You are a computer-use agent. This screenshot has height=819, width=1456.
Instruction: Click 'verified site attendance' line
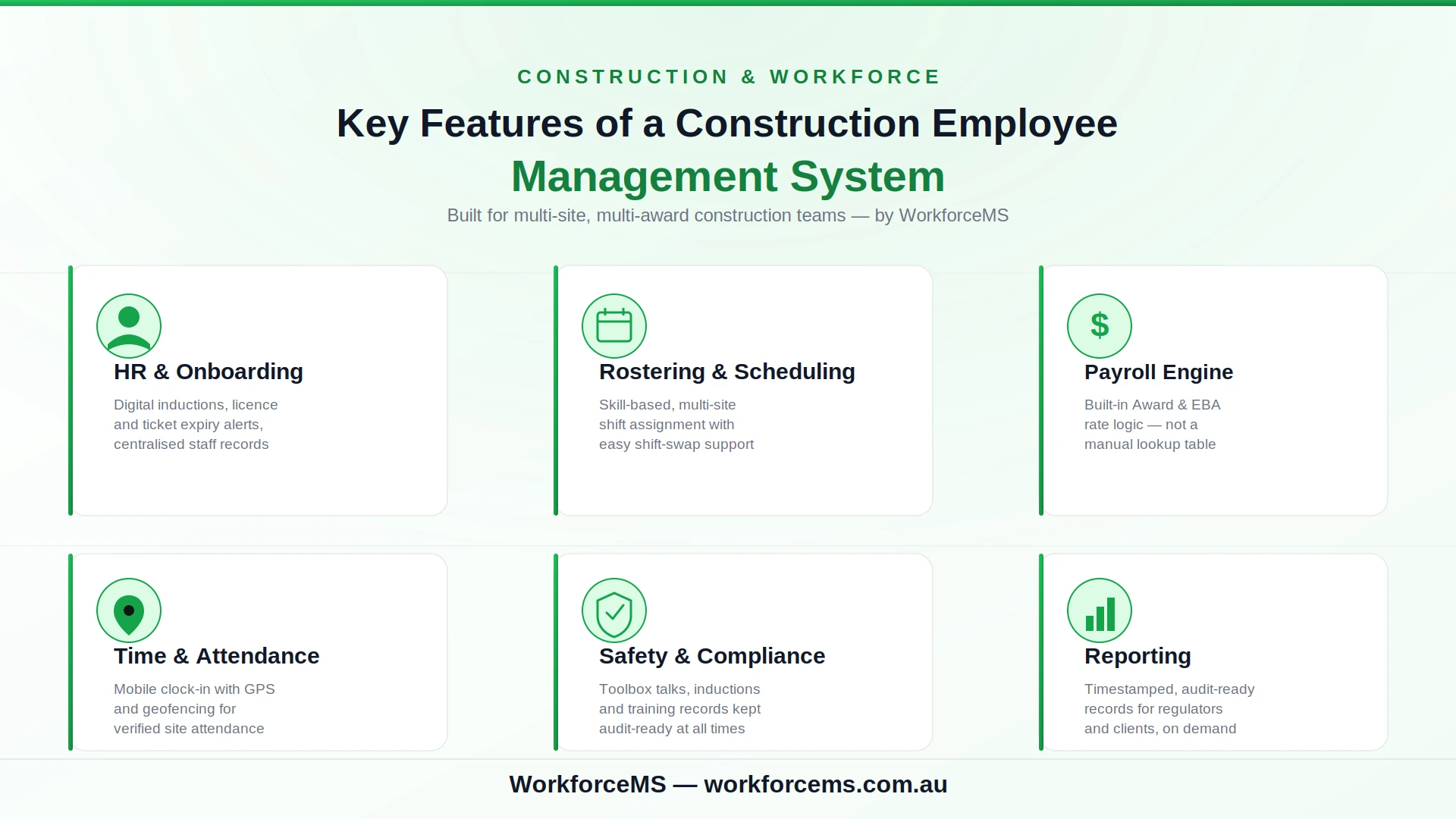coord(189,729)
